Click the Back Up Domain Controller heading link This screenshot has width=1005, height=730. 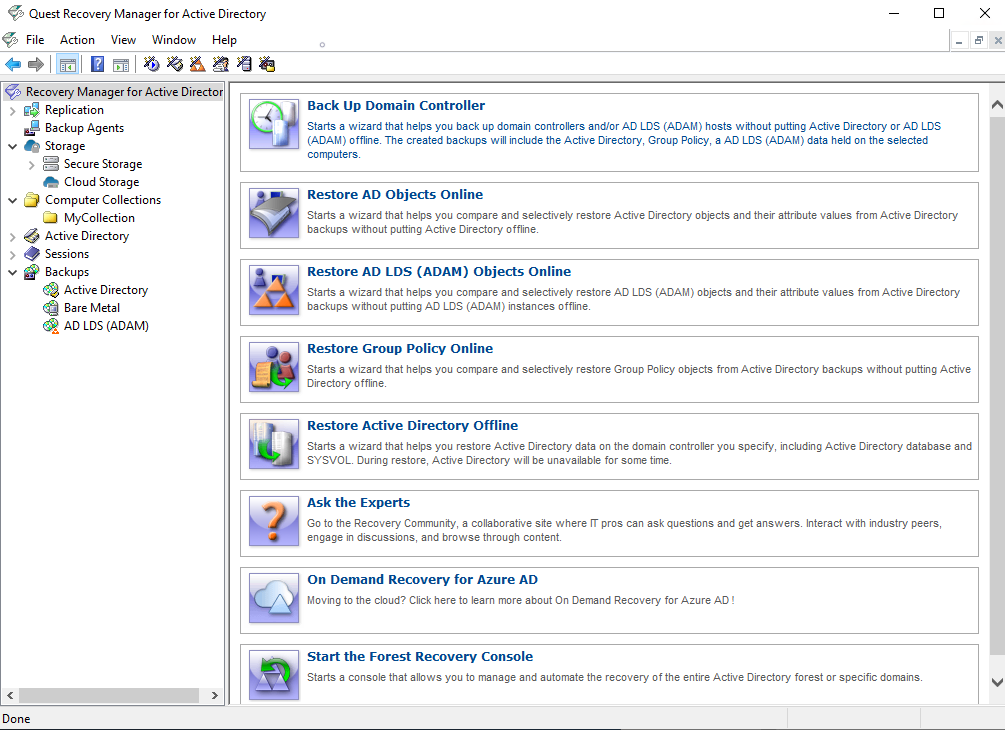coord(396,106)
